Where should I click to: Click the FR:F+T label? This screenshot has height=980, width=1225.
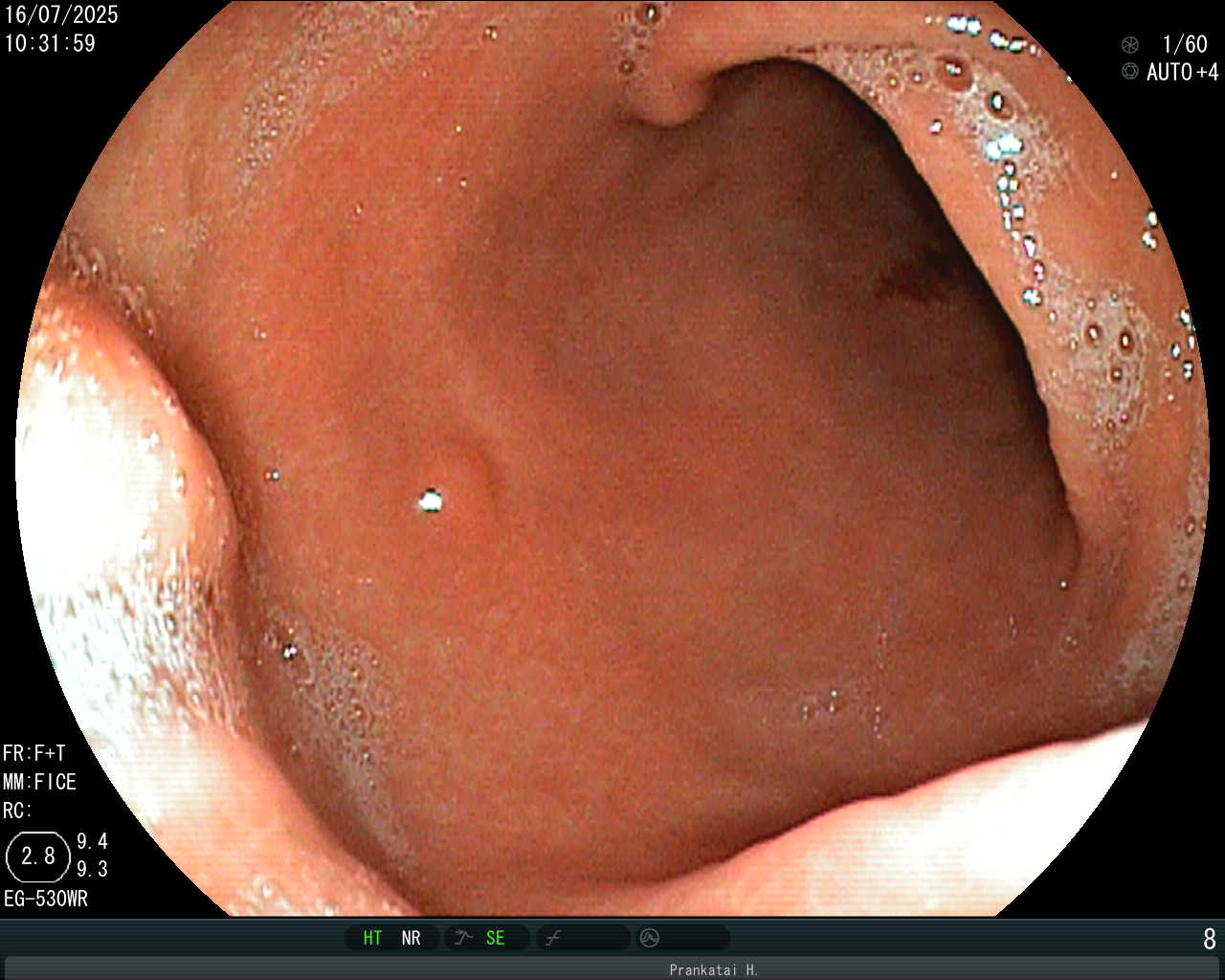click(x=34, y=753)
